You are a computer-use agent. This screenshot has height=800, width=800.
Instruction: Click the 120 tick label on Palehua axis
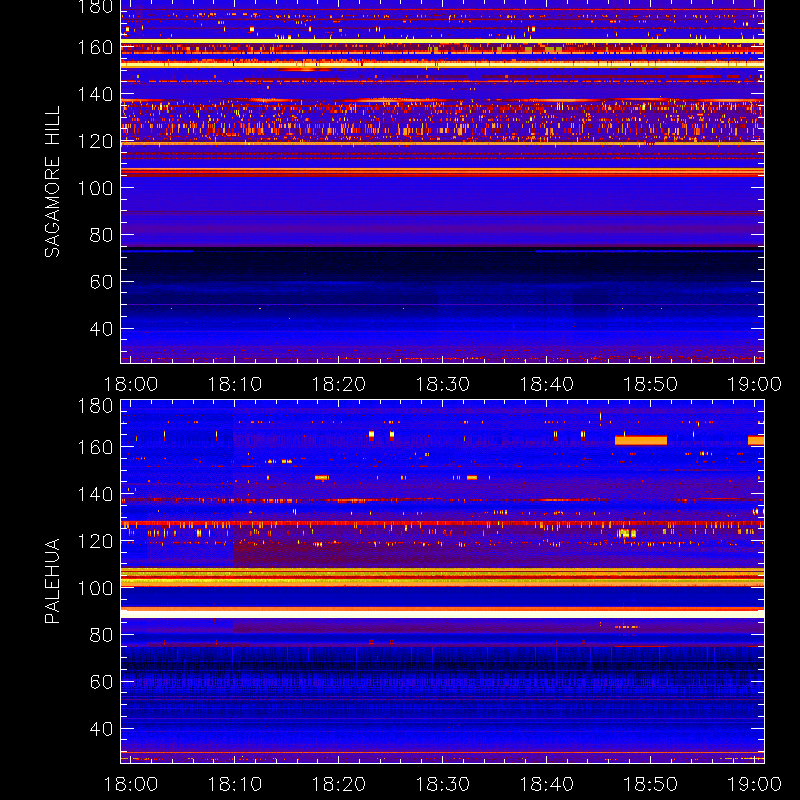(x=95, y=541)
